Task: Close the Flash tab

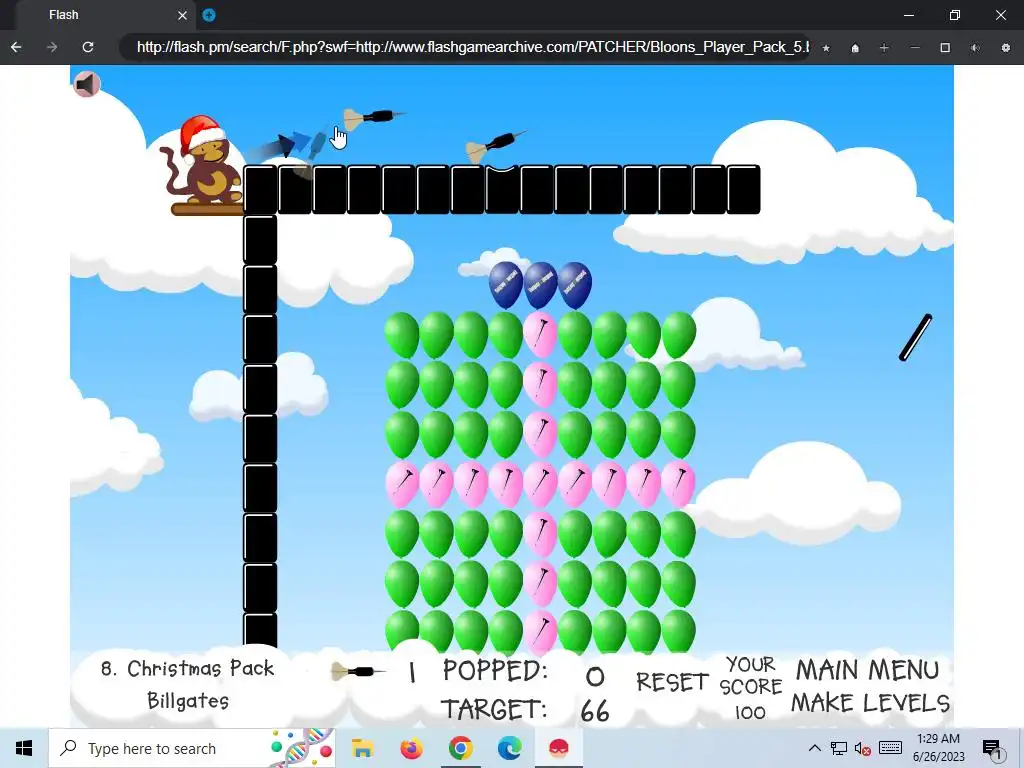Action: tap(182, 15)
